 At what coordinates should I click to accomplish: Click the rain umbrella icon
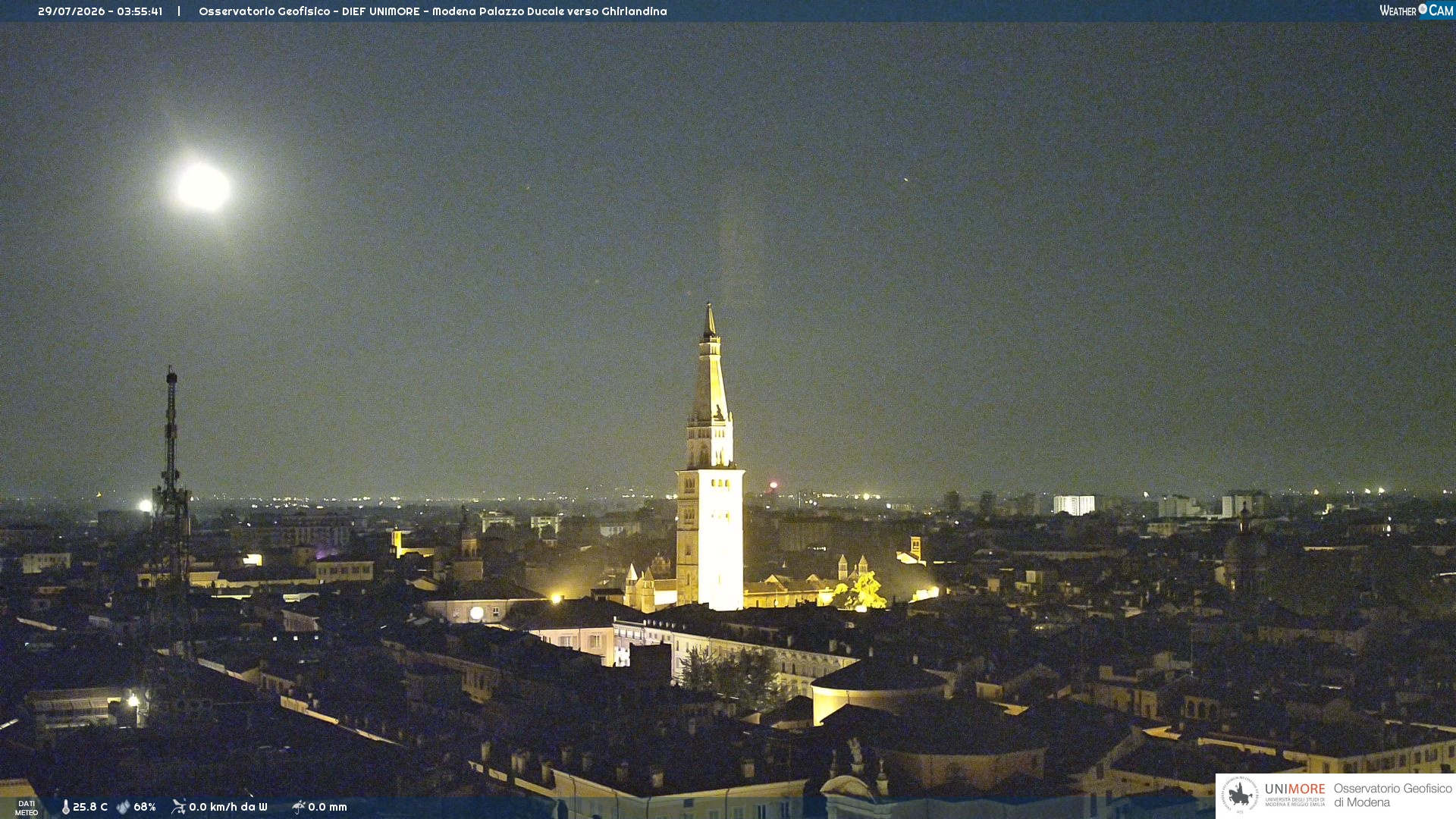pyautogui.click(x=299, y=807)
